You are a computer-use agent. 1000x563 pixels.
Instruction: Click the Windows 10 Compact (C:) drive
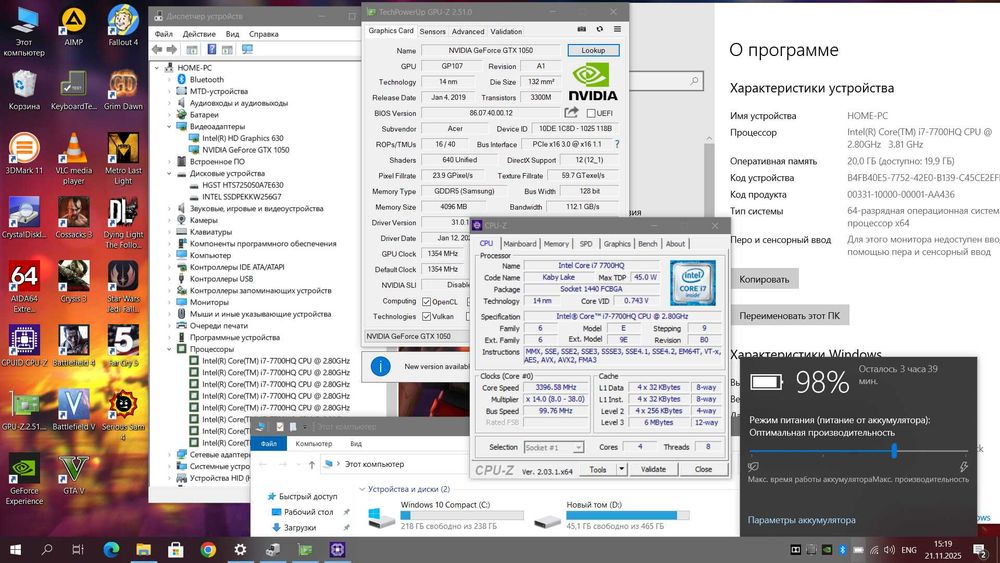445,515
